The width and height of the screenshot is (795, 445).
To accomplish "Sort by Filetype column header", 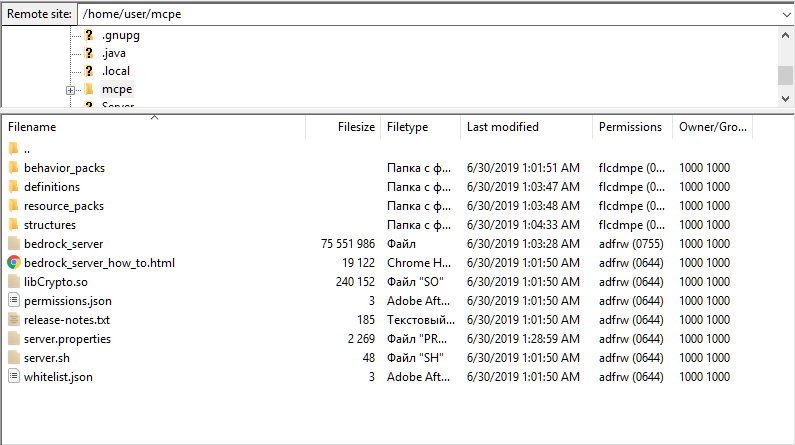I will tap(421, 127).
